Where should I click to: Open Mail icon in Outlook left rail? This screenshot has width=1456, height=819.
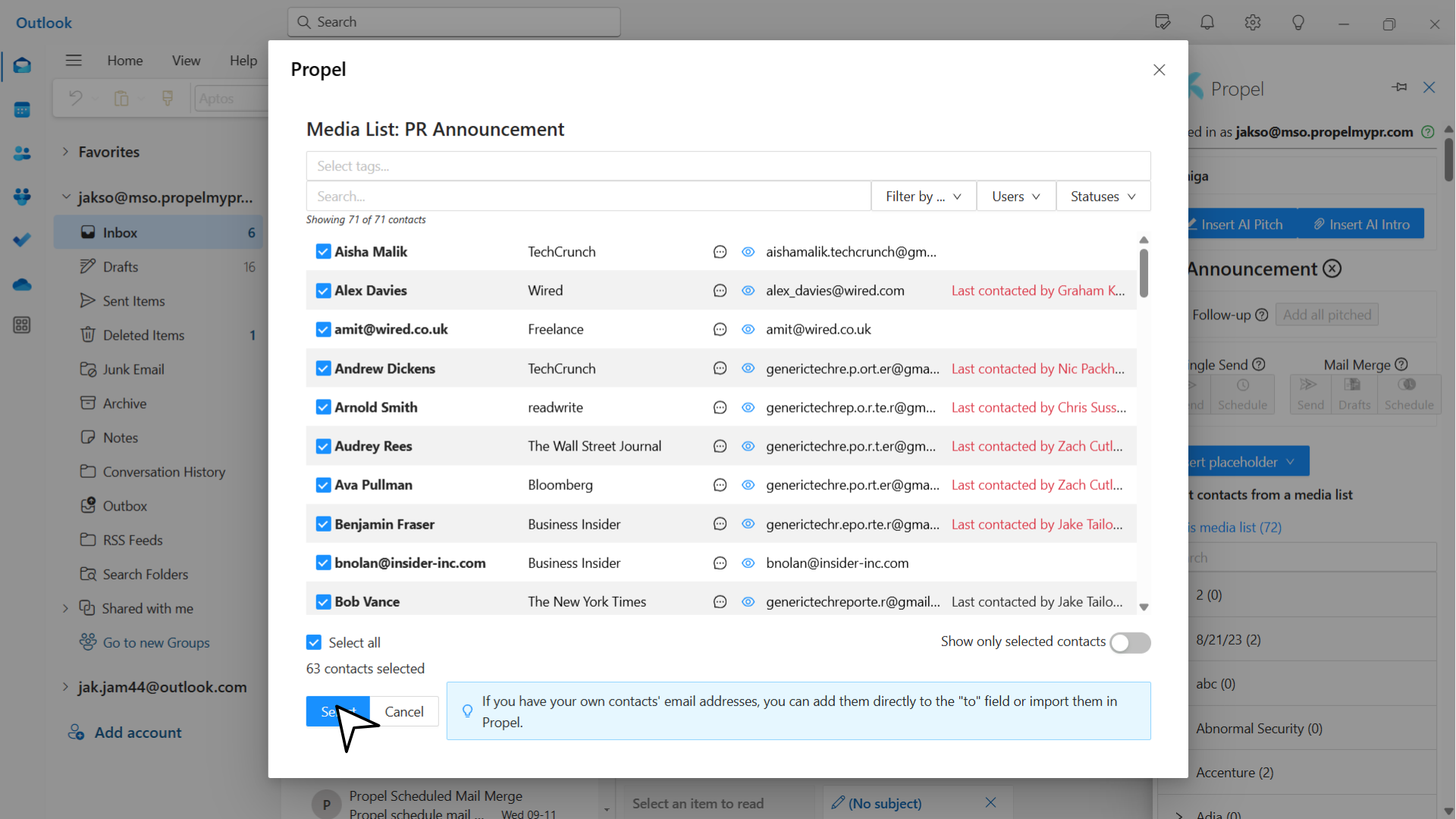[22, 65]
